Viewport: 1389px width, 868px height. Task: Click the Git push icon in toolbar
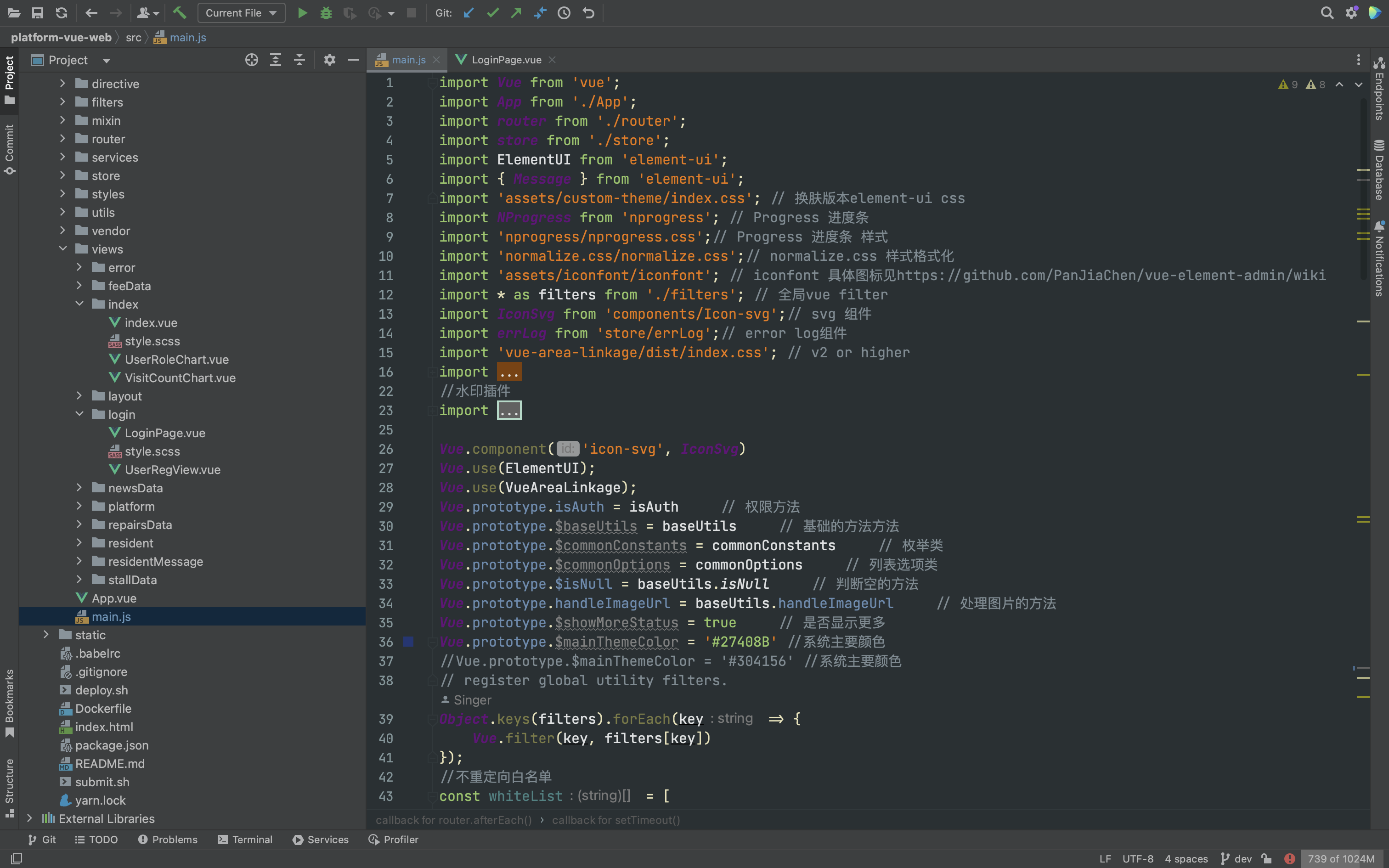click(x=516, y=12)
